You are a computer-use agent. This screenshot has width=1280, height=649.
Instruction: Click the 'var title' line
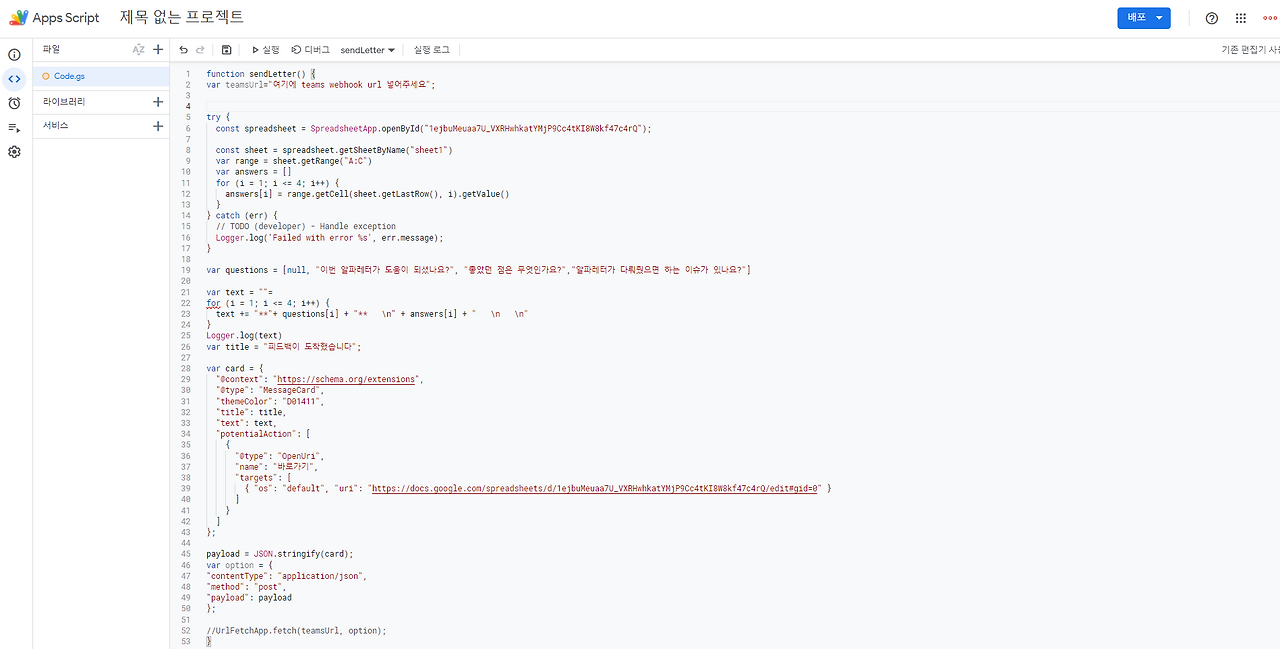[x=283, y=346]
